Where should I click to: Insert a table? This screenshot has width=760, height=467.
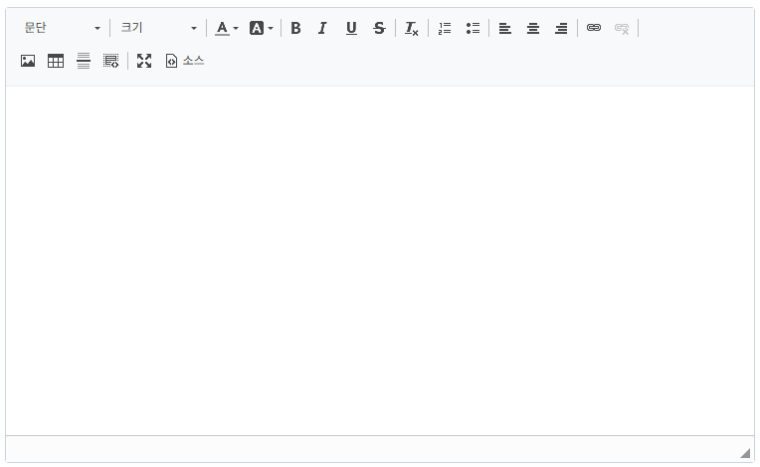pyautogui.click(x=56, y=61)
